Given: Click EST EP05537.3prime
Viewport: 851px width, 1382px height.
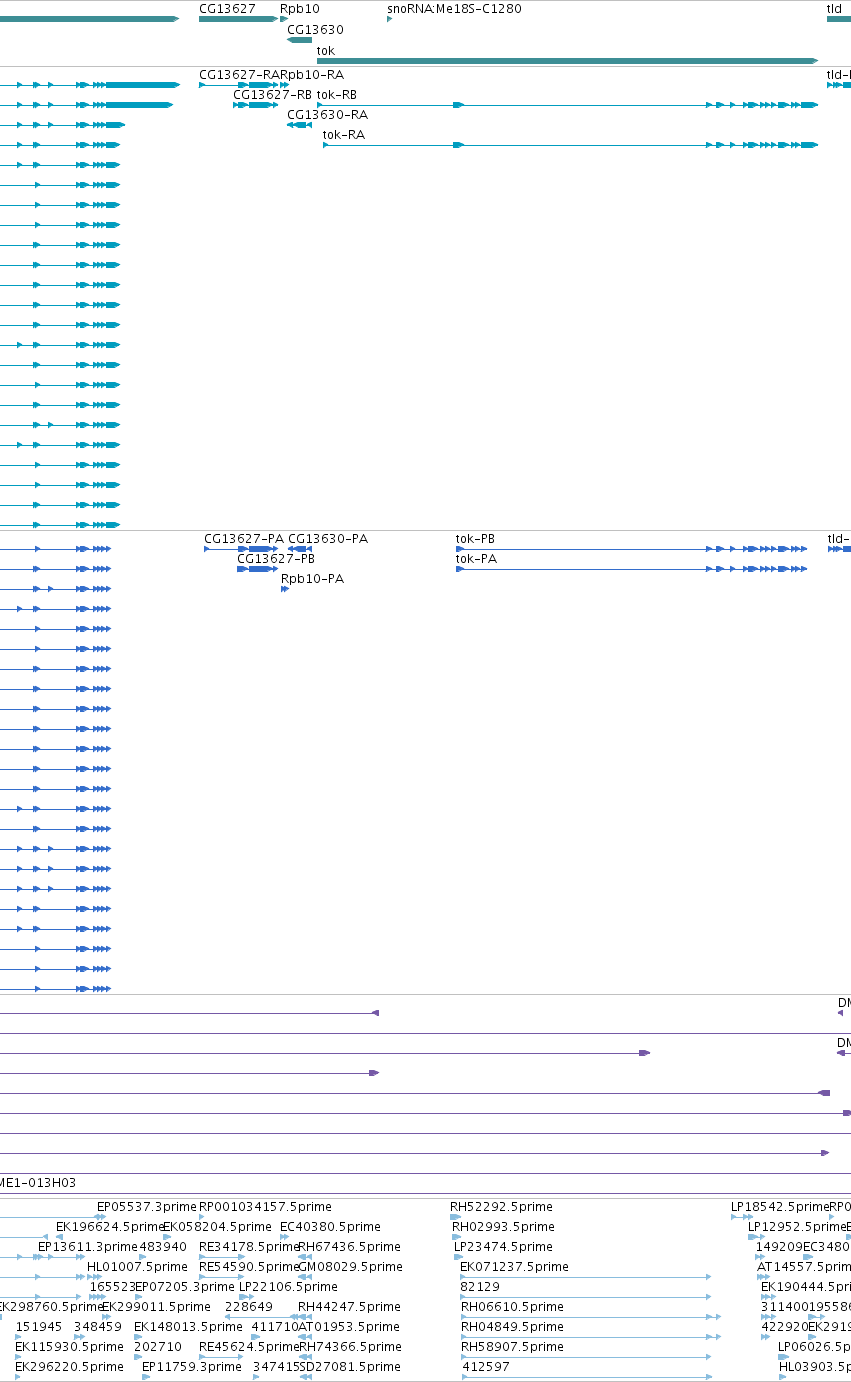Looking at the screenshot, I should (146, 1207).
